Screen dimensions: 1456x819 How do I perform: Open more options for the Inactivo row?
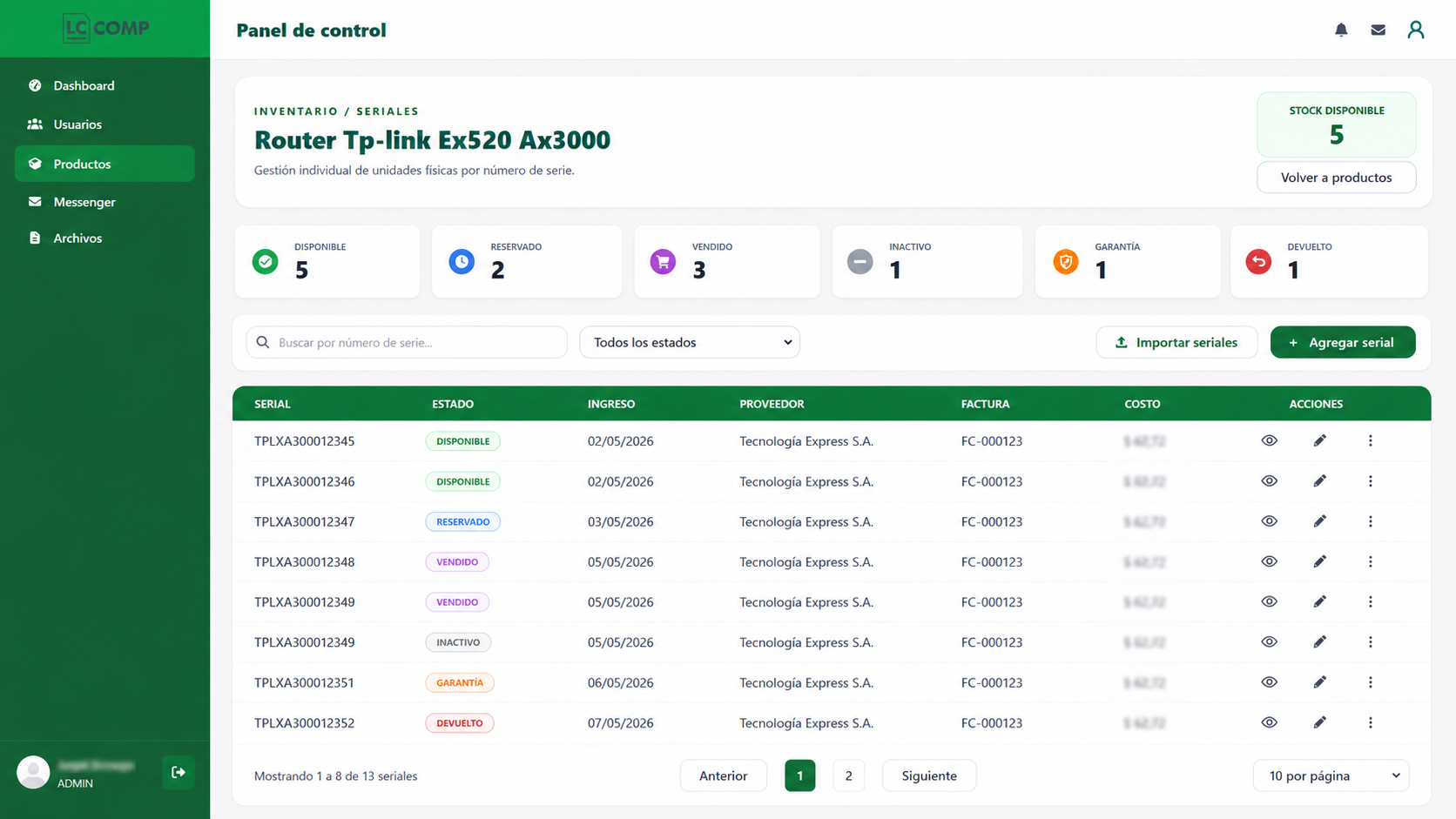1371,641
